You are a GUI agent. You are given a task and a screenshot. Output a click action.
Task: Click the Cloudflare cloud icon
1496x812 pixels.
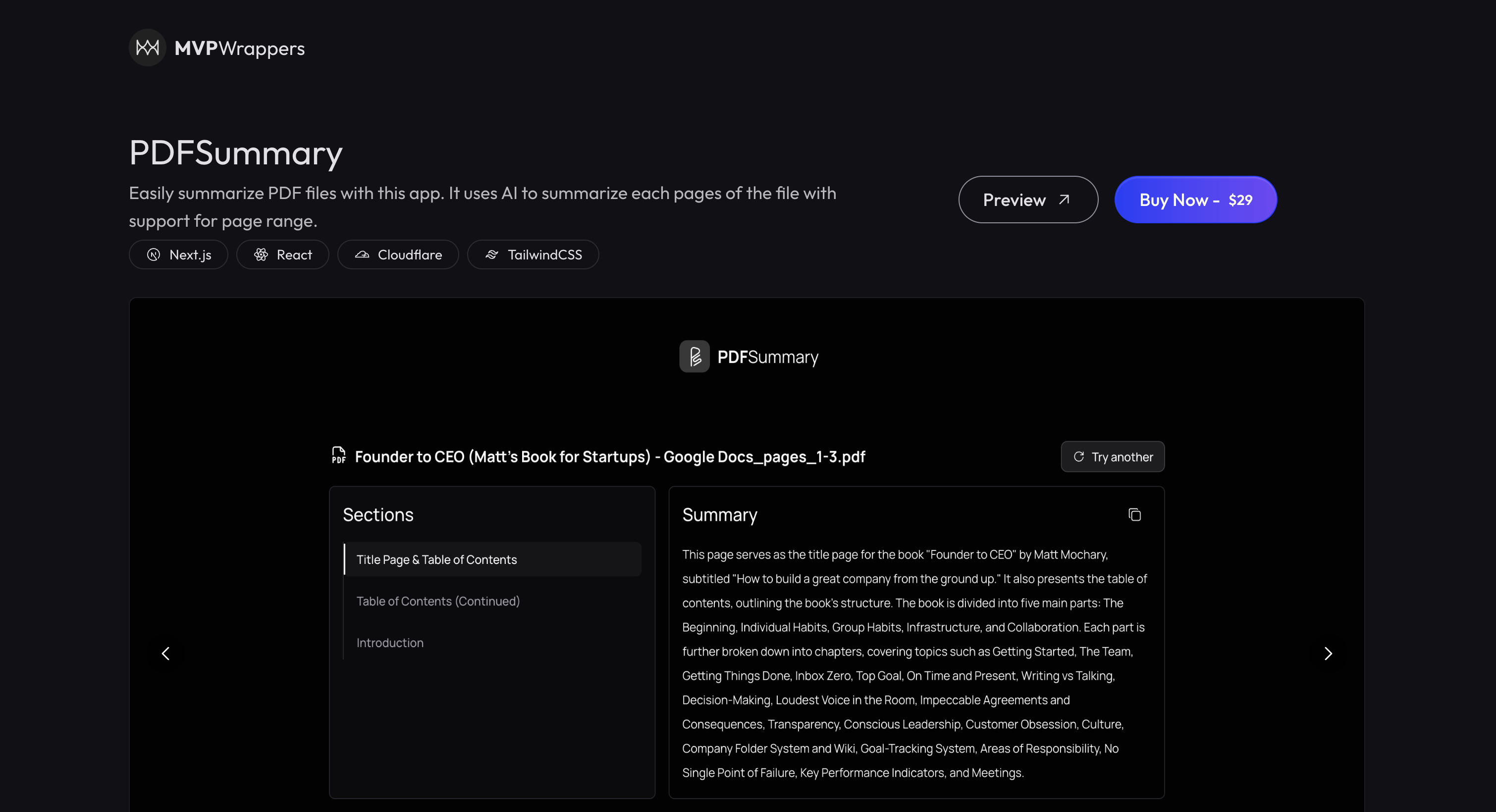(x=362, y=255)
